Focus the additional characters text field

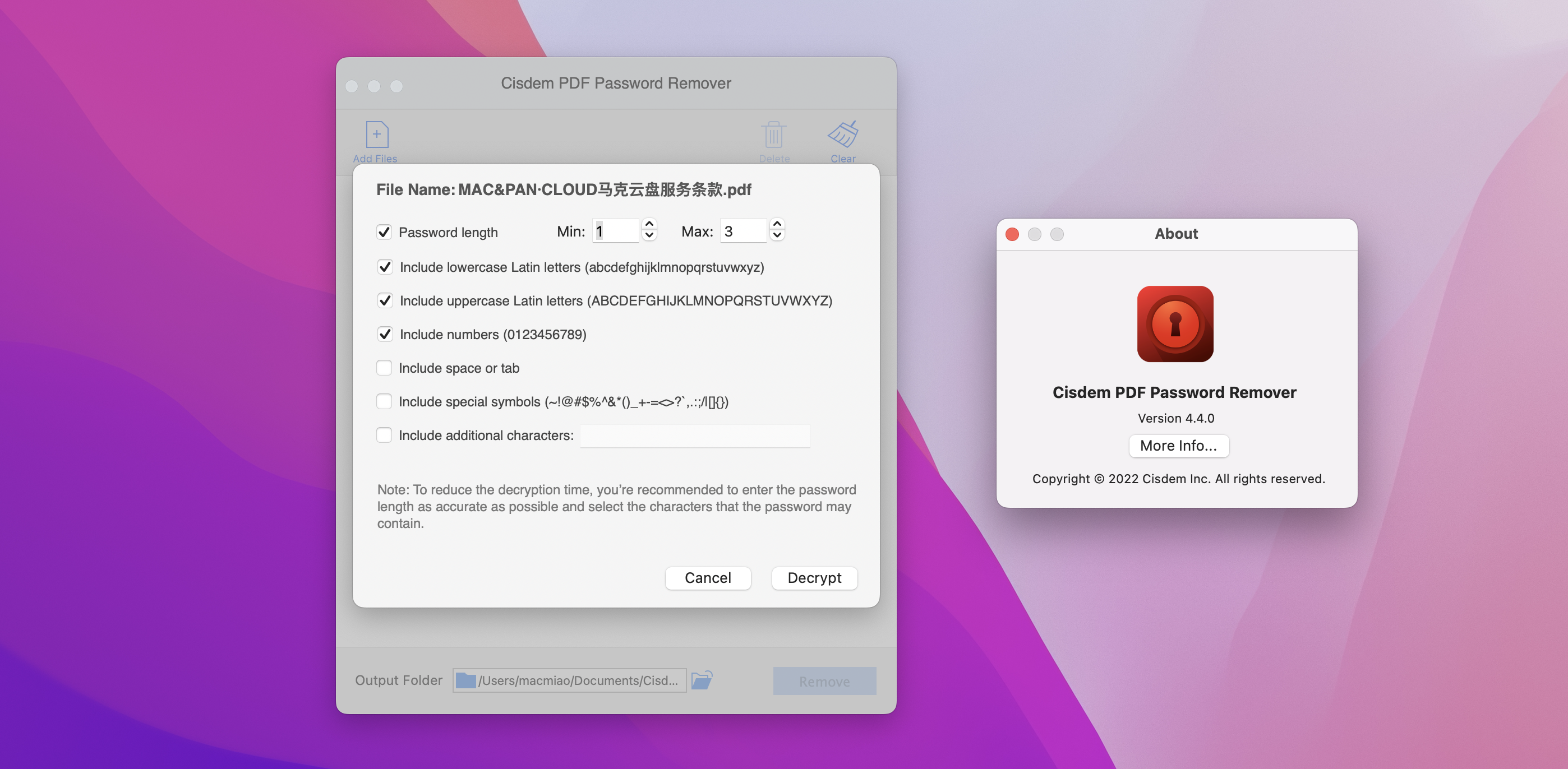pyautogui.click(x=694, y=436)
